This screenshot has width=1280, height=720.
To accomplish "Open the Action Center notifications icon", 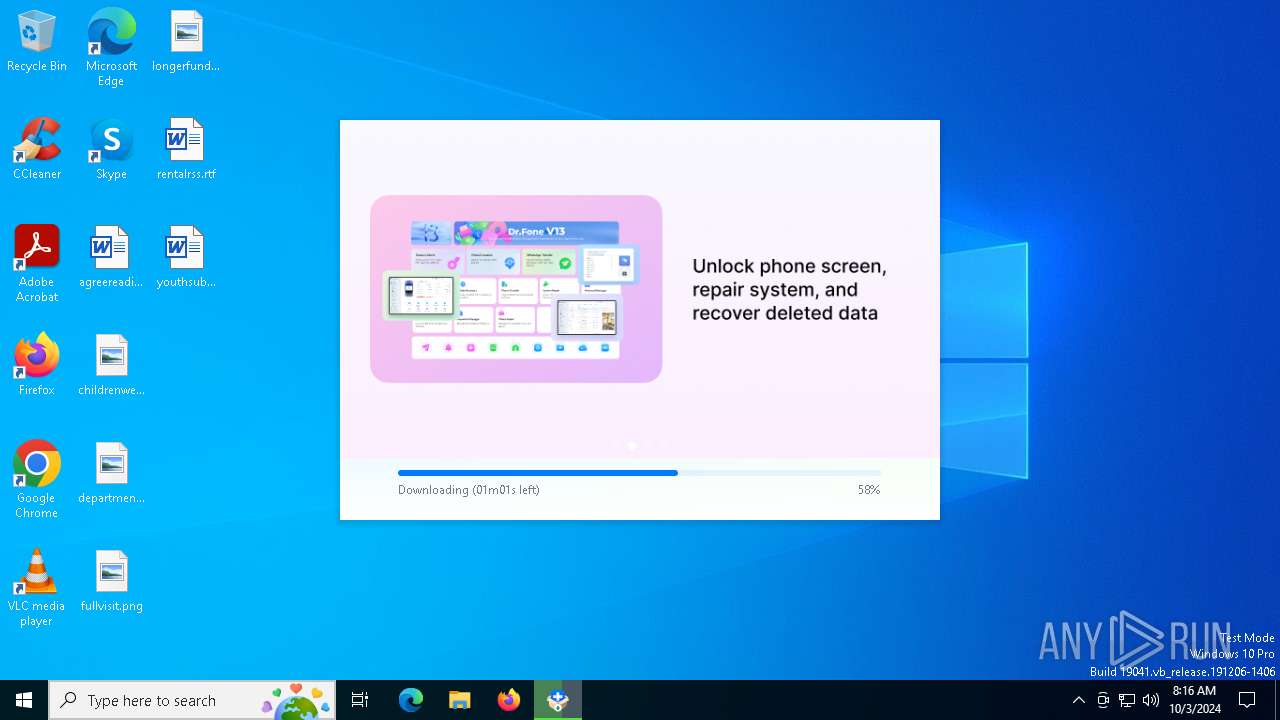I will click(1247, 700).
